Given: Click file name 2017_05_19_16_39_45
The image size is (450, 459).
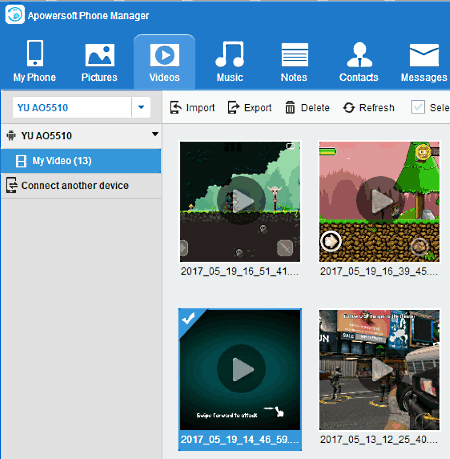Looking at the screenshot, I should coord(379,271).
